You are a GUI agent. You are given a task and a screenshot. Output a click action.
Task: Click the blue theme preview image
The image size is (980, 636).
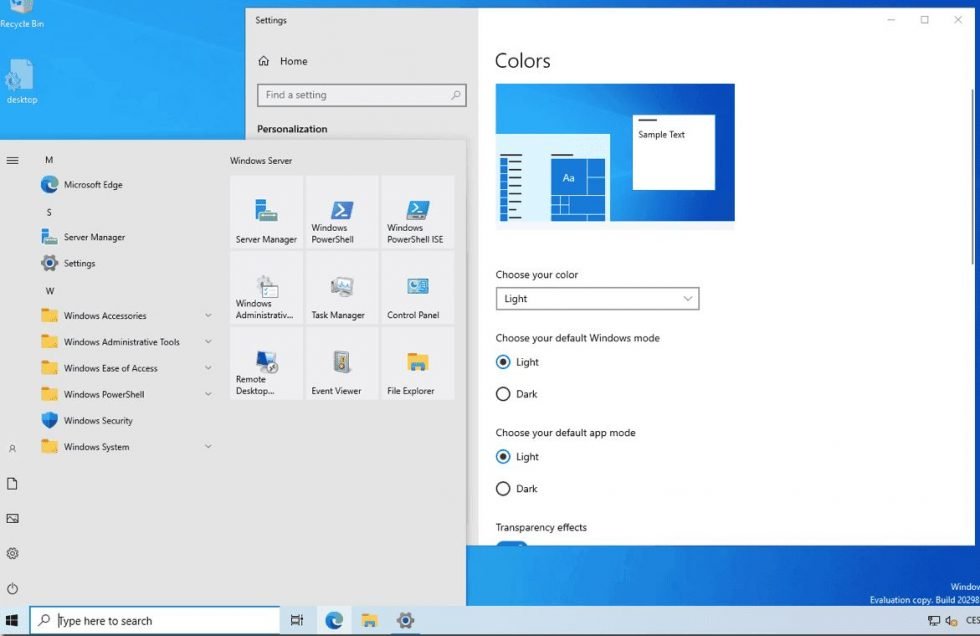pyautogui.click(x=614, y=154)
